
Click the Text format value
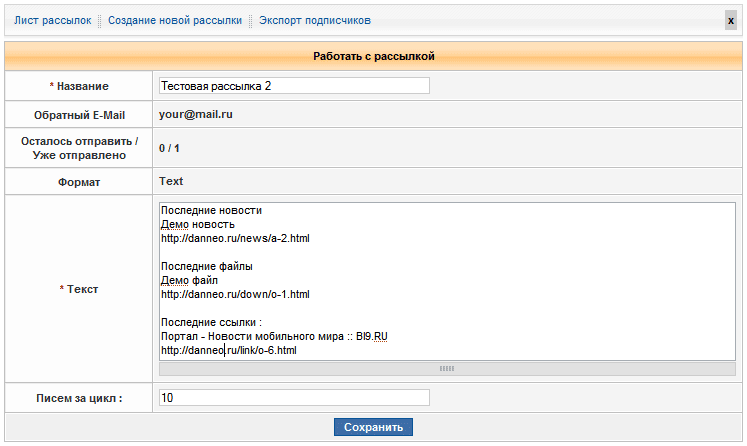171,181
